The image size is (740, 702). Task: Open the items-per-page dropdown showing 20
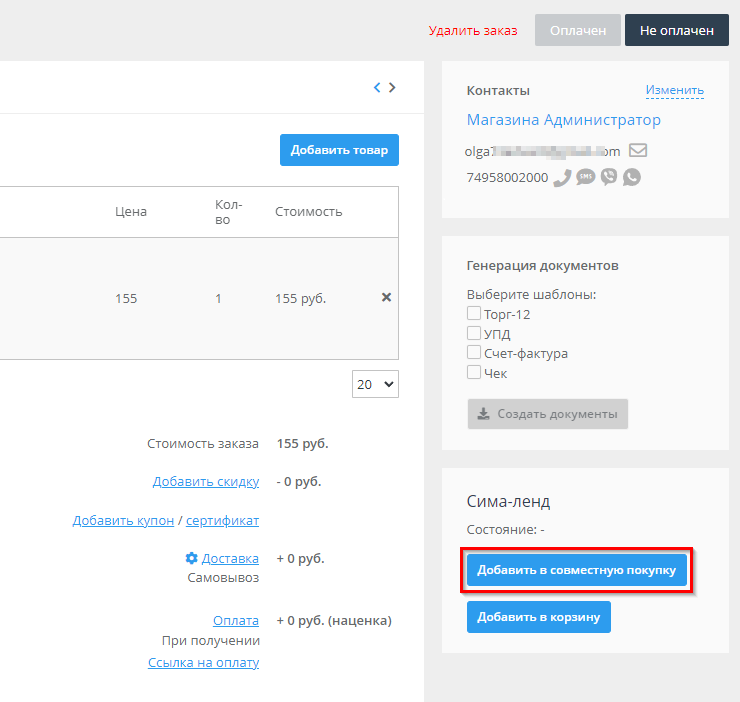[x=375, y=384]
